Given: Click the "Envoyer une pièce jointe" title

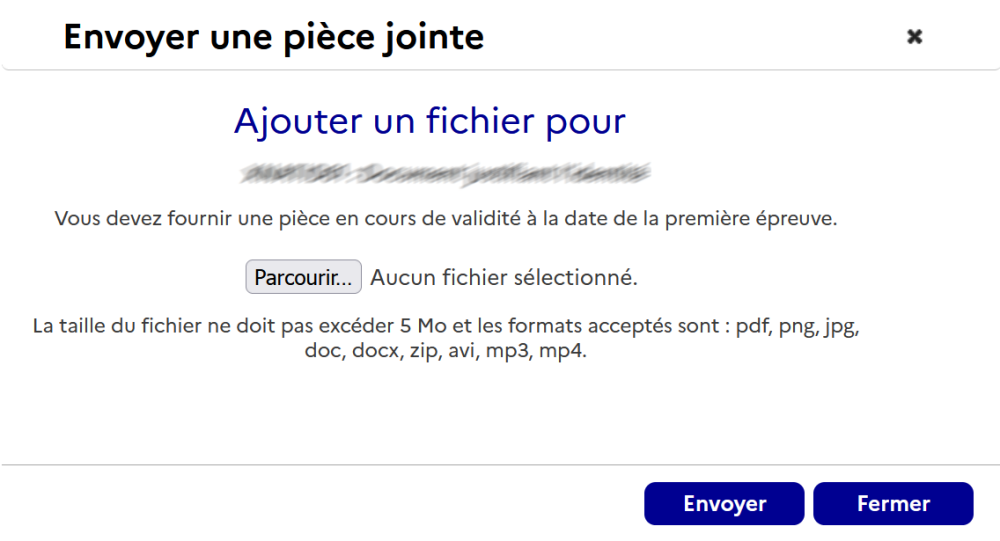Looking at the screenshot, I should (273, 38).
